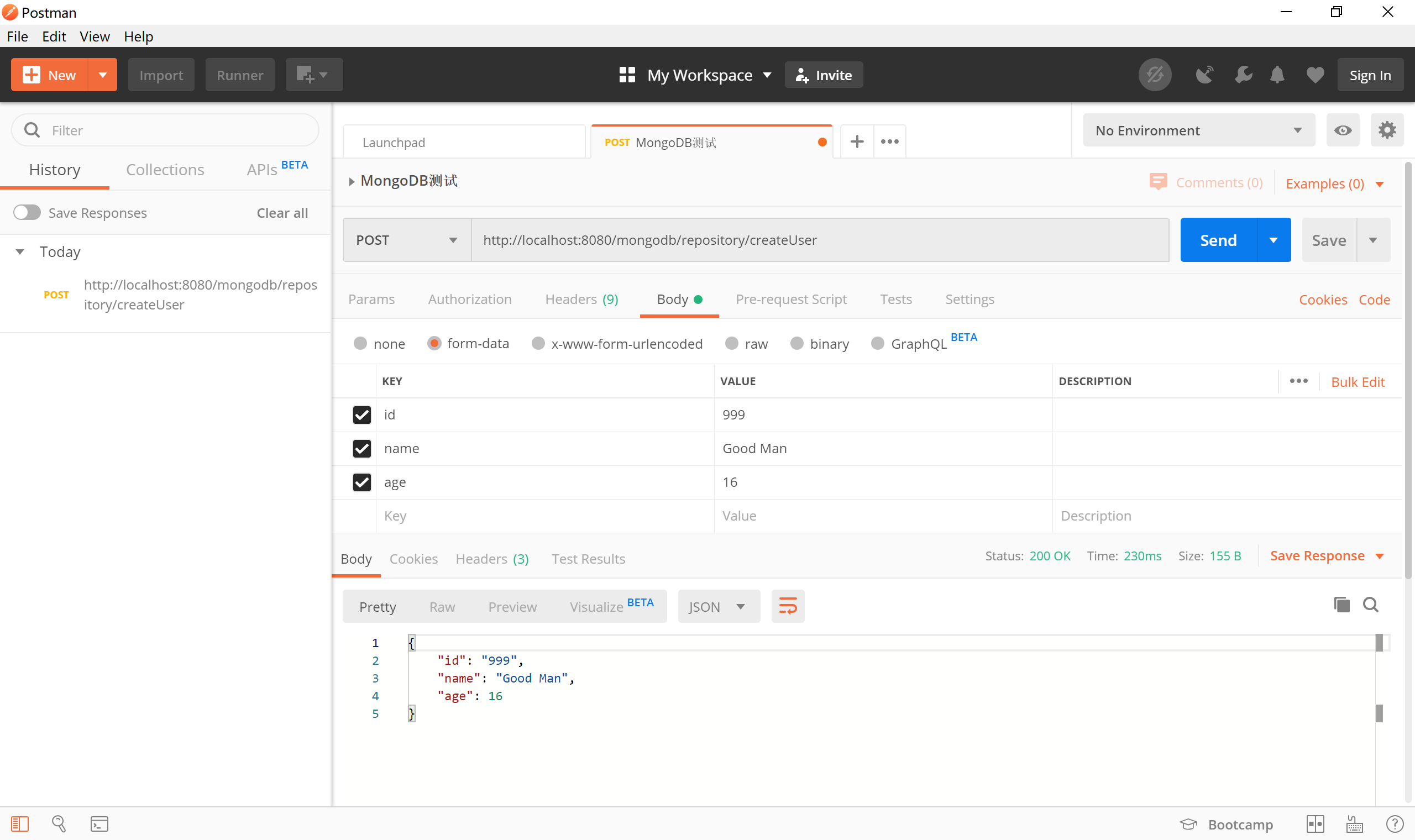Click the Bulk Edit link
The height and width of the screenshot is (840, 1415).
[1358, 382]
